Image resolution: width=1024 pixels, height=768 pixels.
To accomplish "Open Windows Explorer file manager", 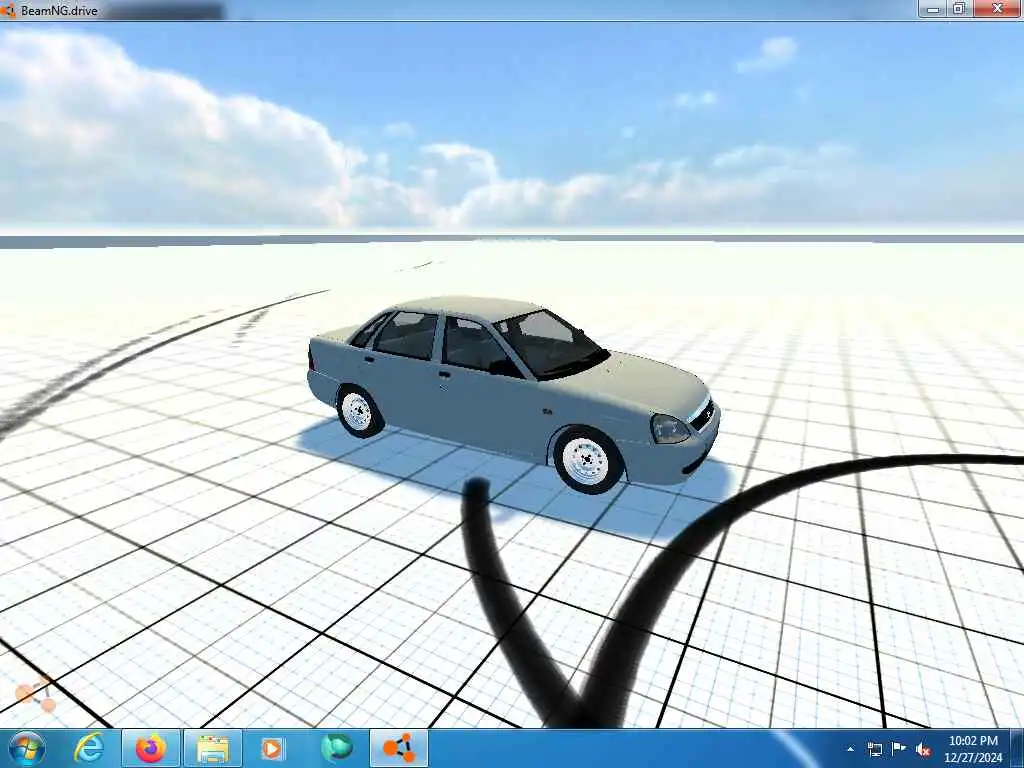I will click(x=213, y=748).
